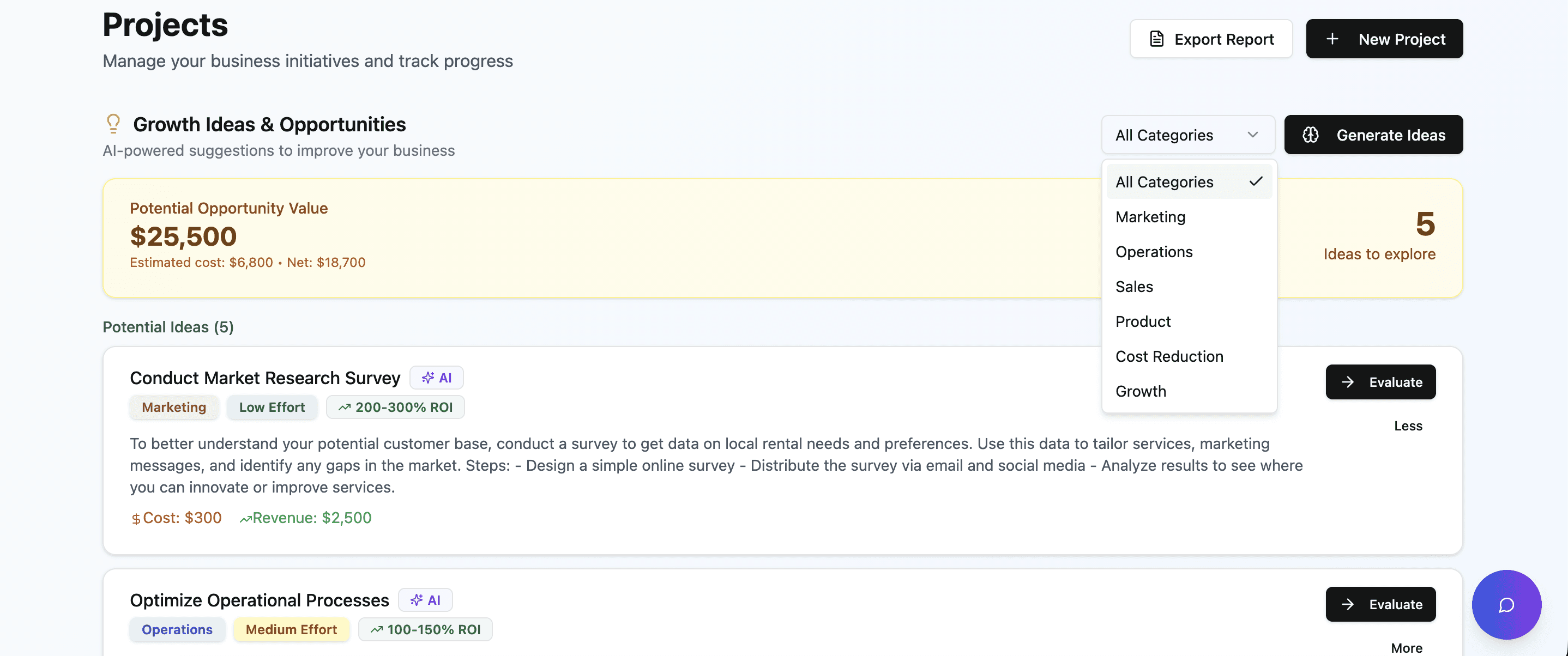
Task: Click the plus icon in New Project
Action: tap(1332, 39)
